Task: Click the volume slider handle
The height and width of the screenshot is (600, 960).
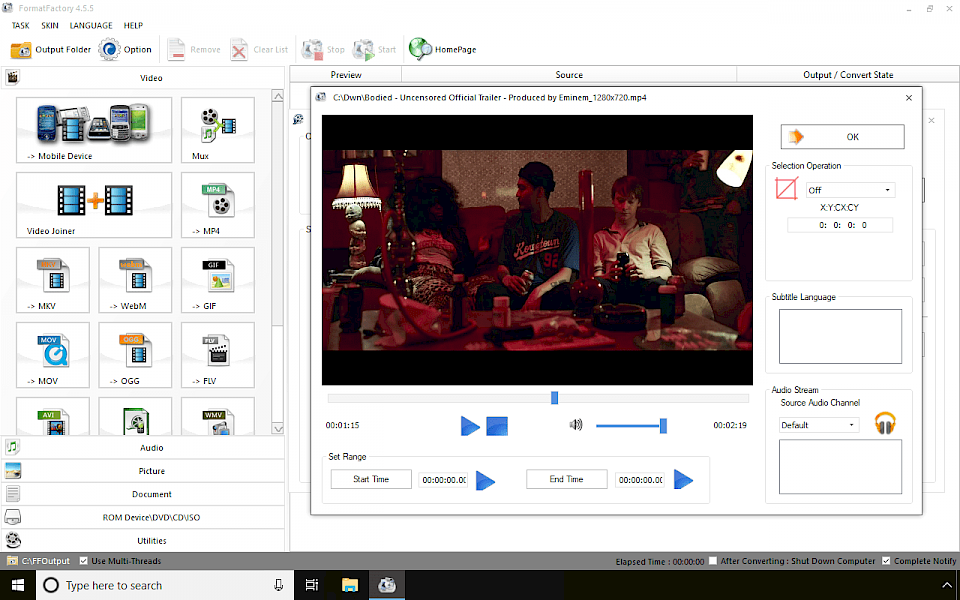Action: coord(663,426)
